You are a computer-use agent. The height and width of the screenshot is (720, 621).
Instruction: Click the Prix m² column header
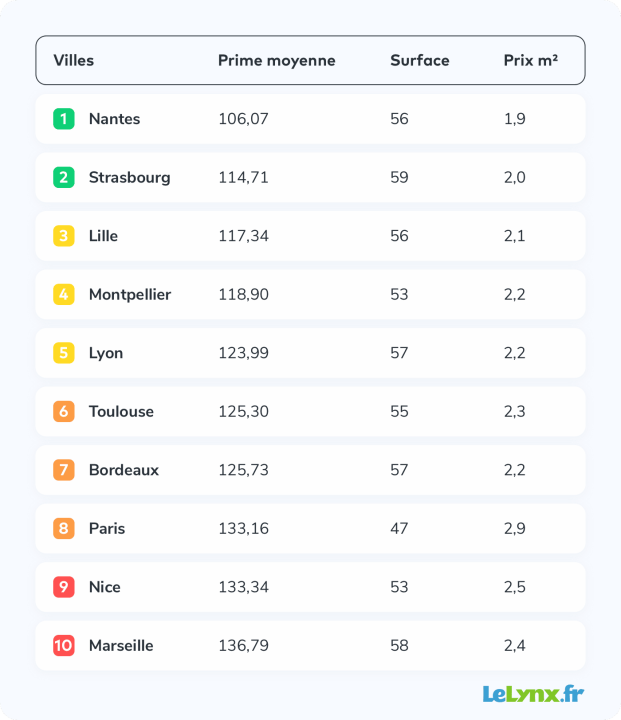[x=531, y=60]
